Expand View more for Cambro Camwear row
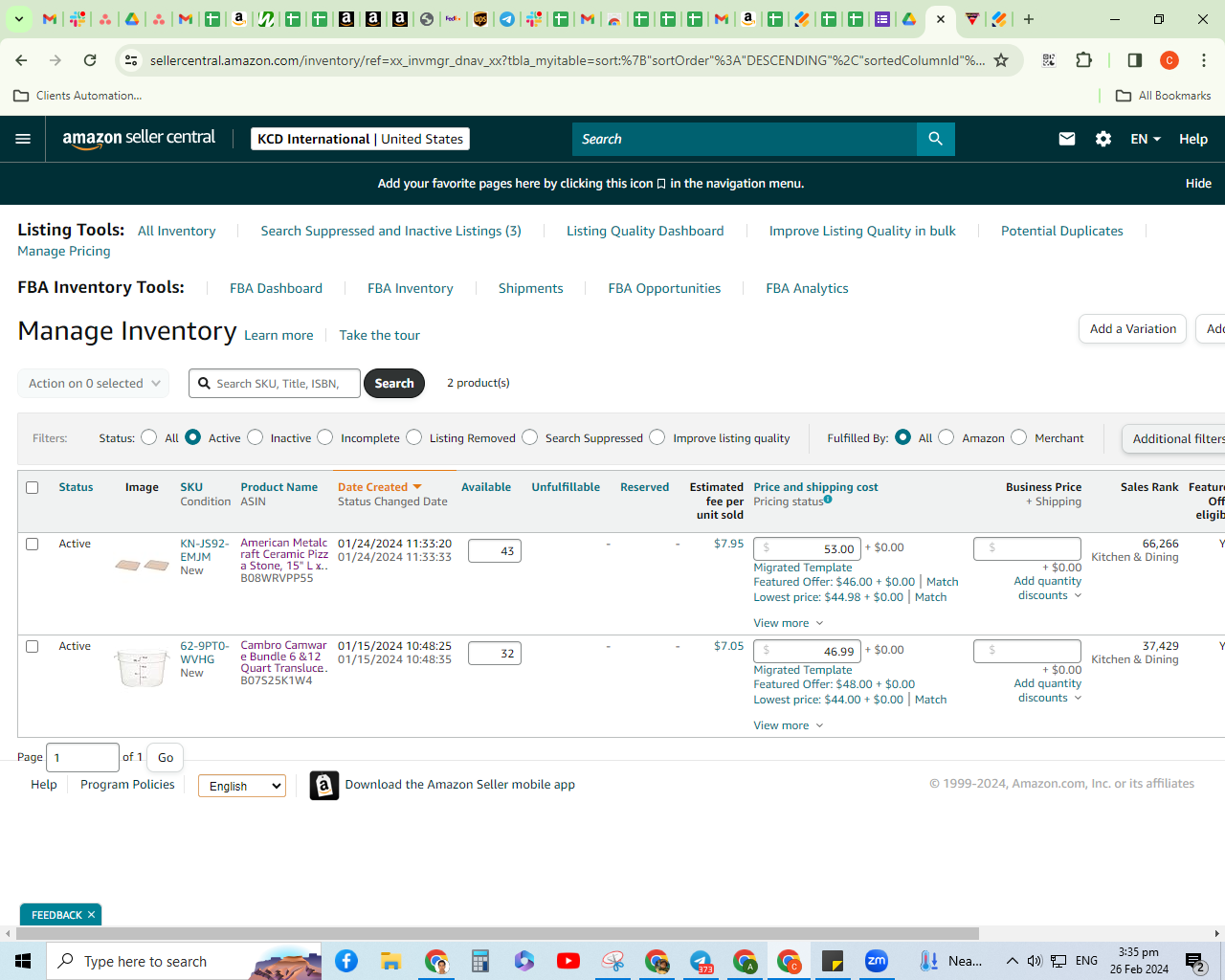 788,725
